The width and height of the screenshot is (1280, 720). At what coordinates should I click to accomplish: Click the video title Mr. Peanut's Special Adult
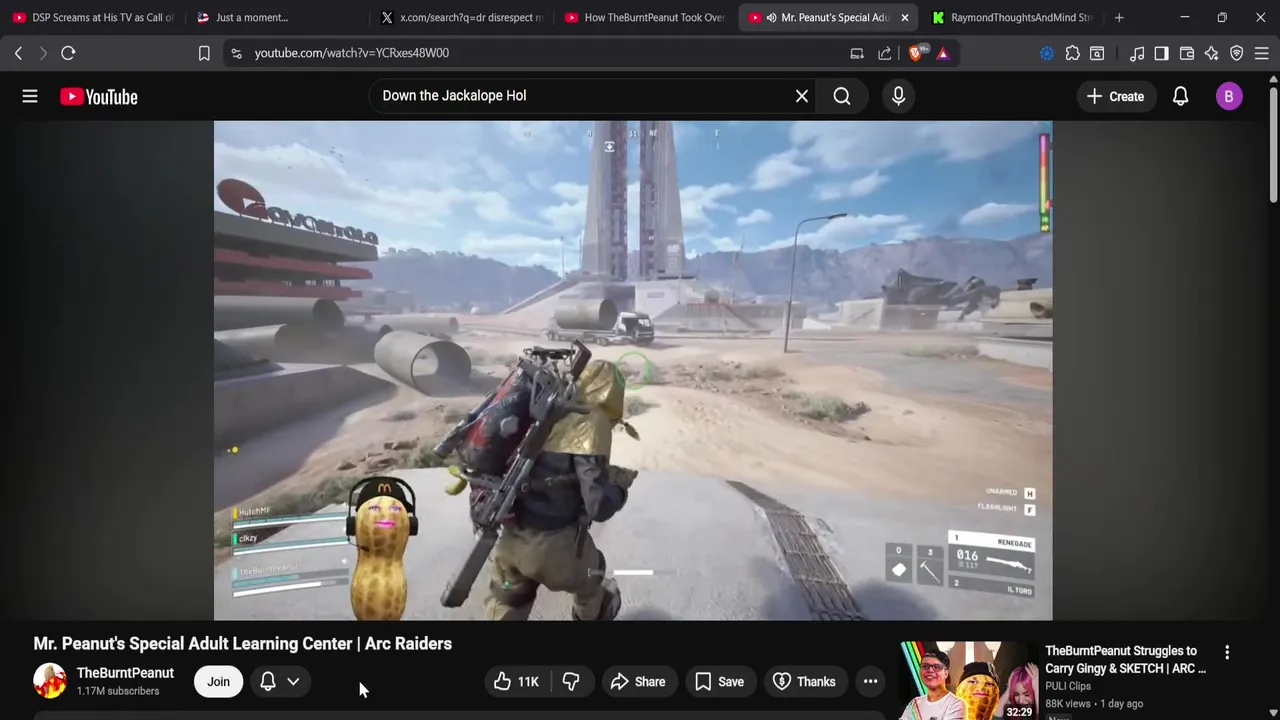pyautogui.click(x=243, y=644)
